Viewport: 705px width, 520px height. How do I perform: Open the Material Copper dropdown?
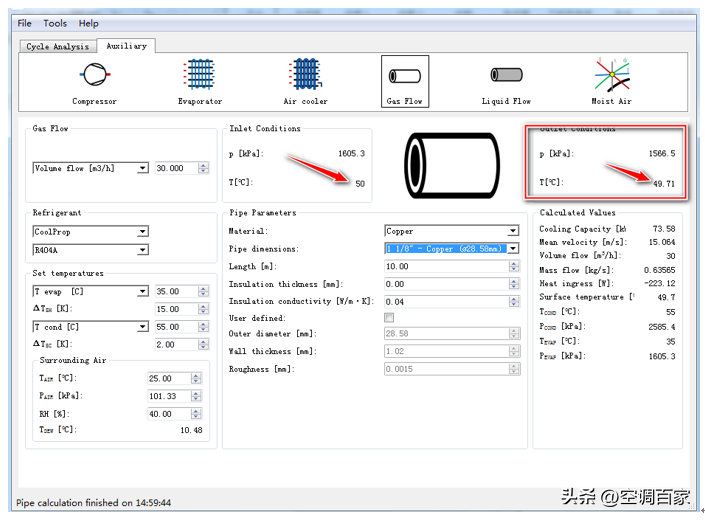(x=513, y=231)
